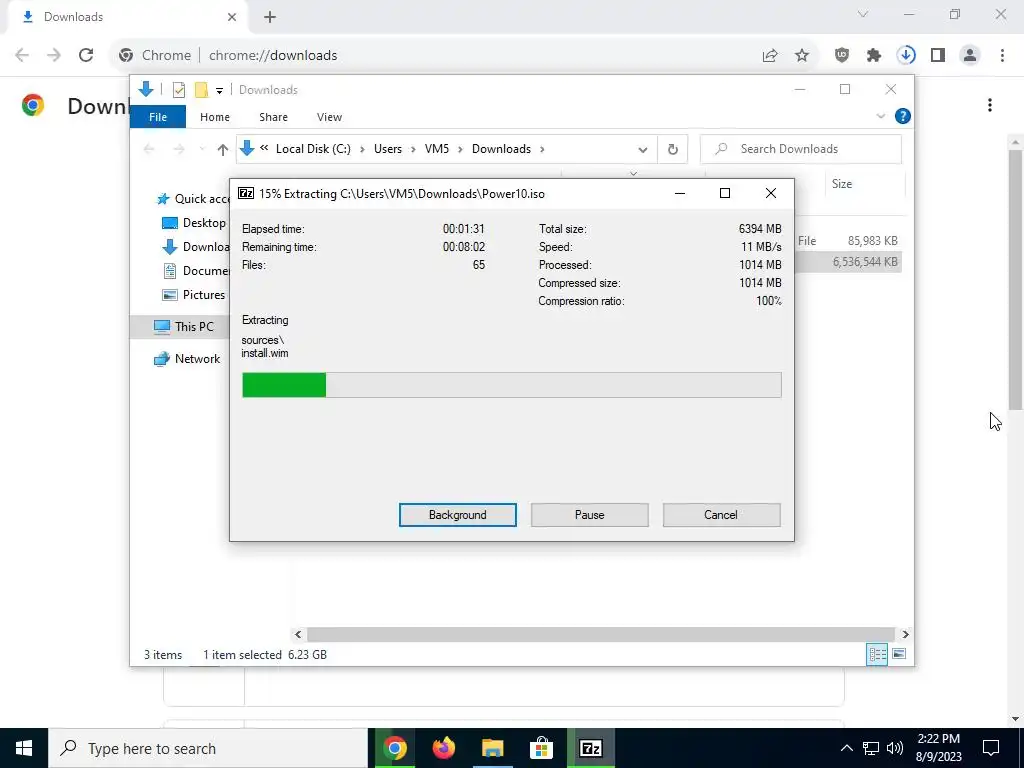
Task: Refresh the Downloads folder view
Action: pyautogui.click(x=673, y=150)
